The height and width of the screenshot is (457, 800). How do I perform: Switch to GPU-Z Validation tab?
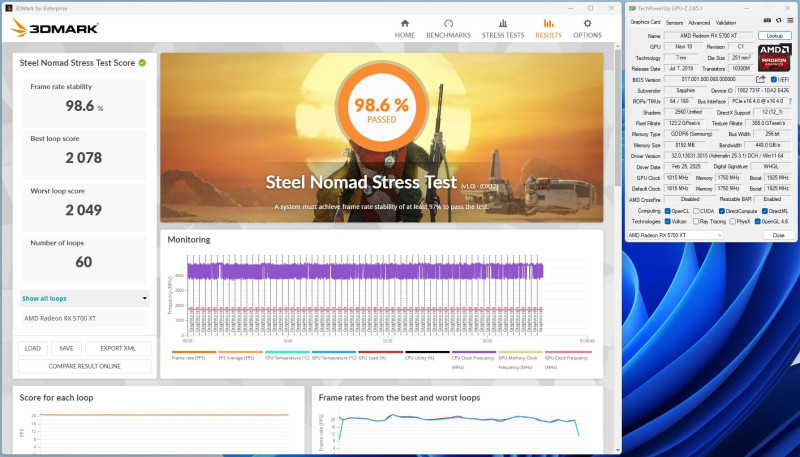click(726, 22)
